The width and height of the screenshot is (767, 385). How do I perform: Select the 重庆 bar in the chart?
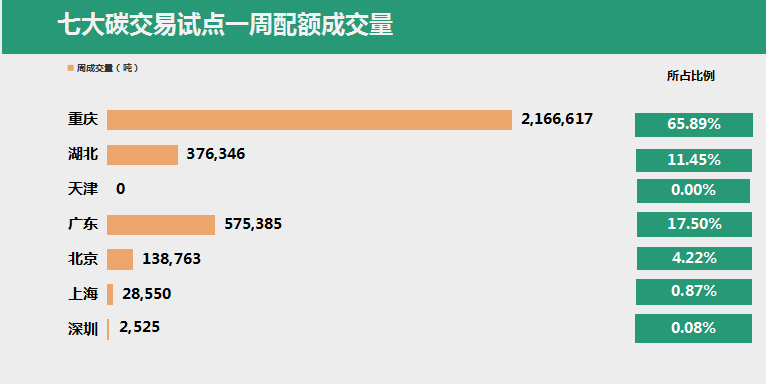tap(309, 120)
